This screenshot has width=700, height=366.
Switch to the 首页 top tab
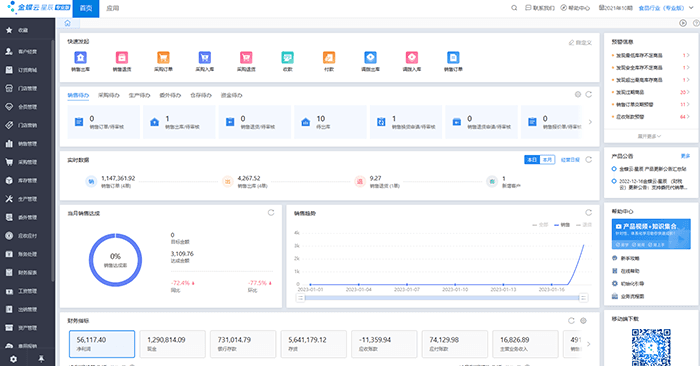[x=86, y=8]
